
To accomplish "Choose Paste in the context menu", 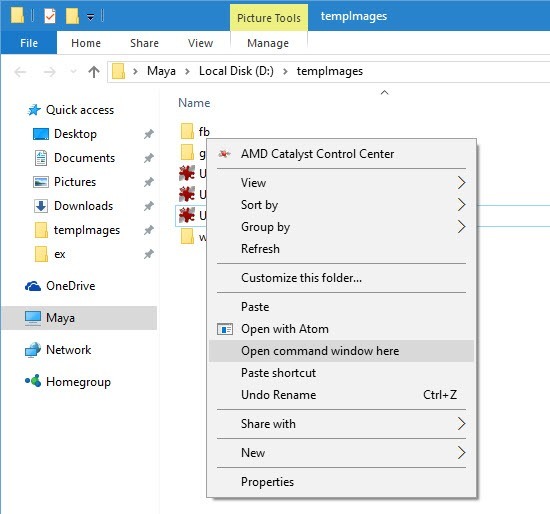I will click(341, 307).
